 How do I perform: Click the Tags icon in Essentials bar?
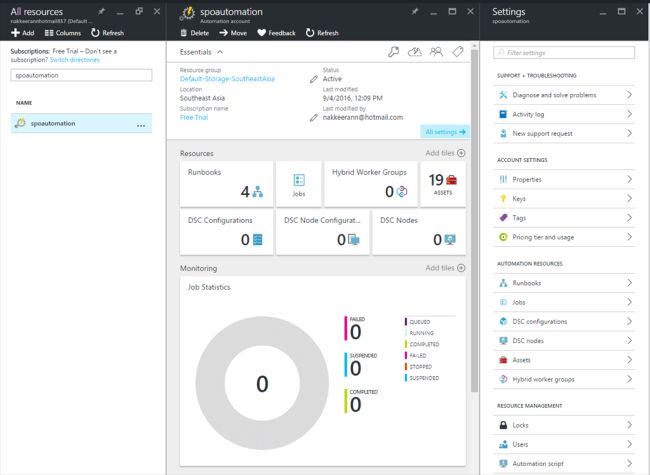point(457,51)
